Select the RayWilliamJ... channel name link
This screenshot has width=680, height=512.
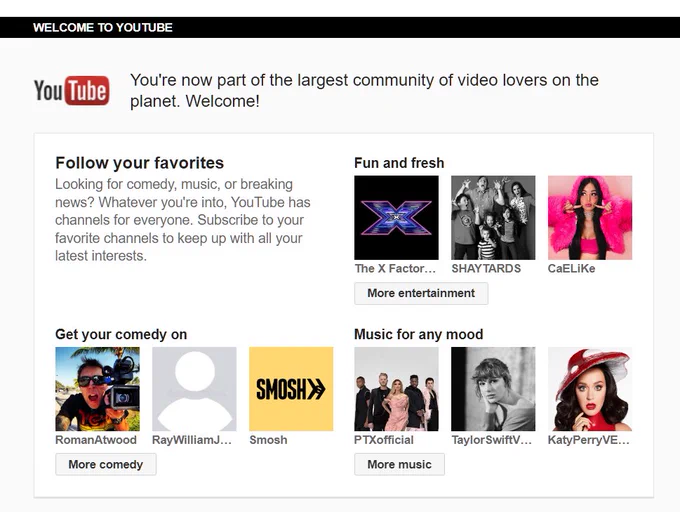(192, 440)
